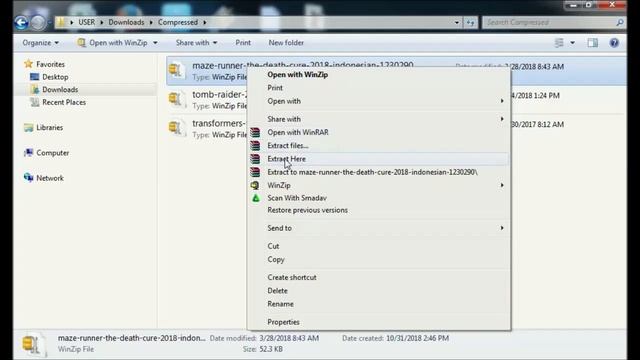Select Extract to maze-runner folder entry

coord(379,172)
